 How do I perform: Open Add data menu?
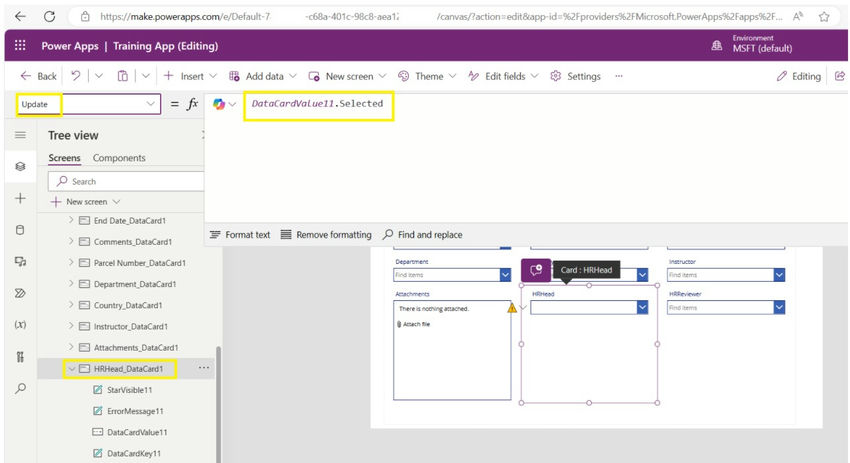[x=262, y=76]
